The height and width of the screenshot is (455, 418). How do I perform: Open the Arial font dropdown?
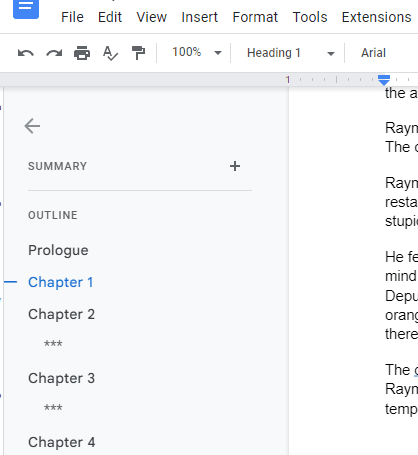(373, 53)
